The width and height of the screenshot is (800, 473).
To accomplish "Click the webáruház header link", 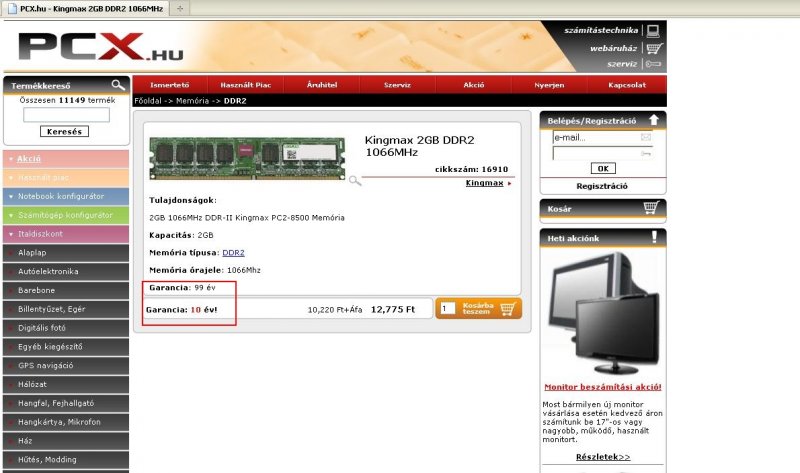I will [614, 48].
